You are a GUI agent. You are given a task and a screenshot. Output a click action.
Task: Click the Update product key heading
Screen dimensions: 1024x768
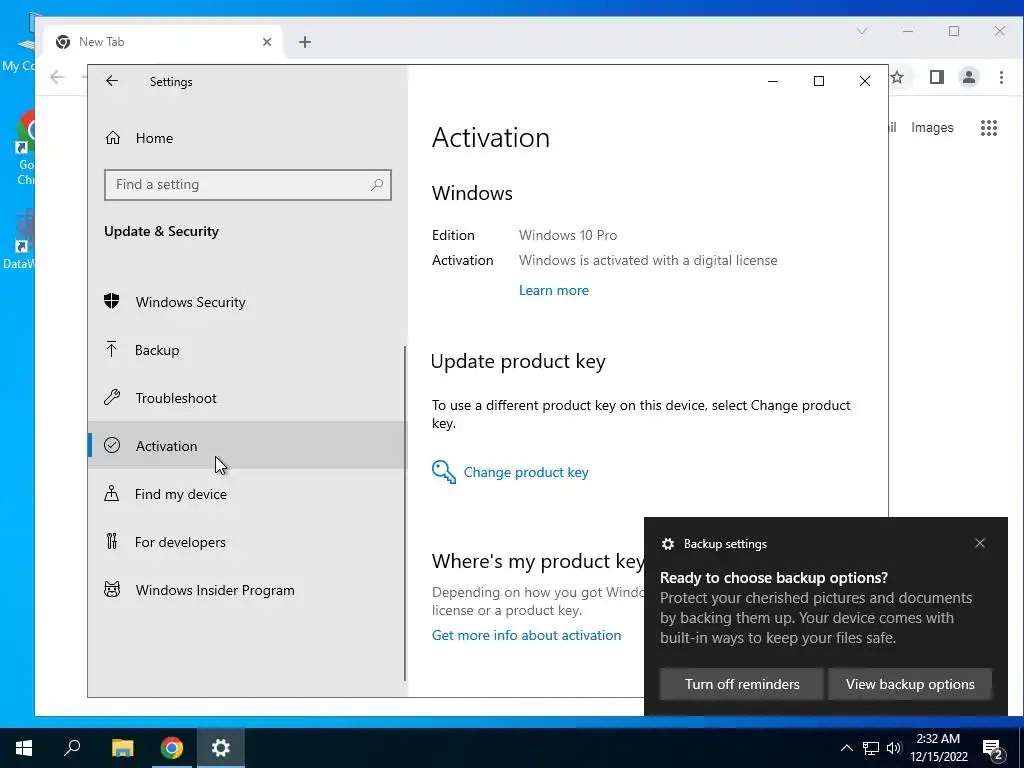coord(518,361)
